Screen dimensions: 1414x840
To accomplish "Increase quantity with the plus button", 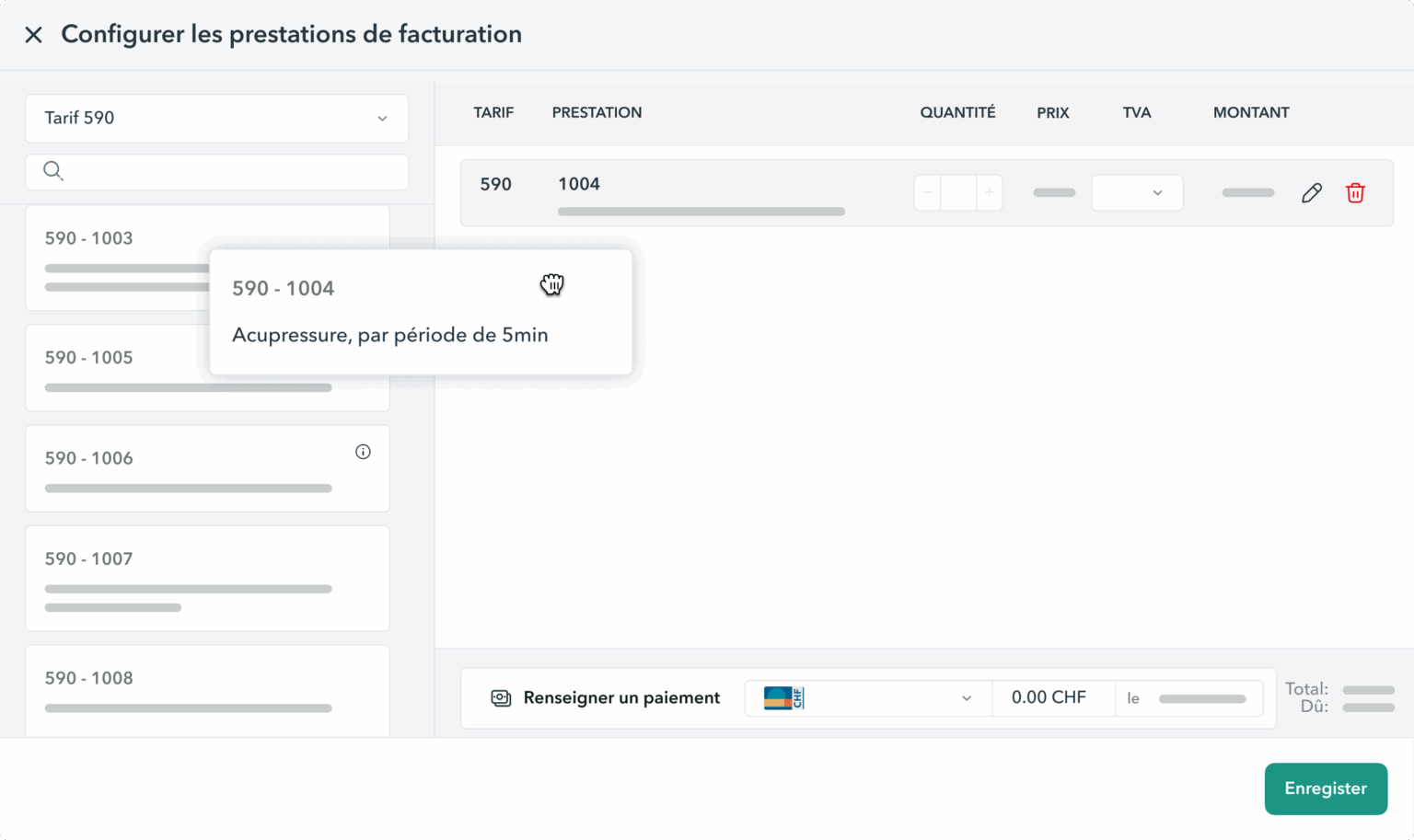I will coord(989,193).
